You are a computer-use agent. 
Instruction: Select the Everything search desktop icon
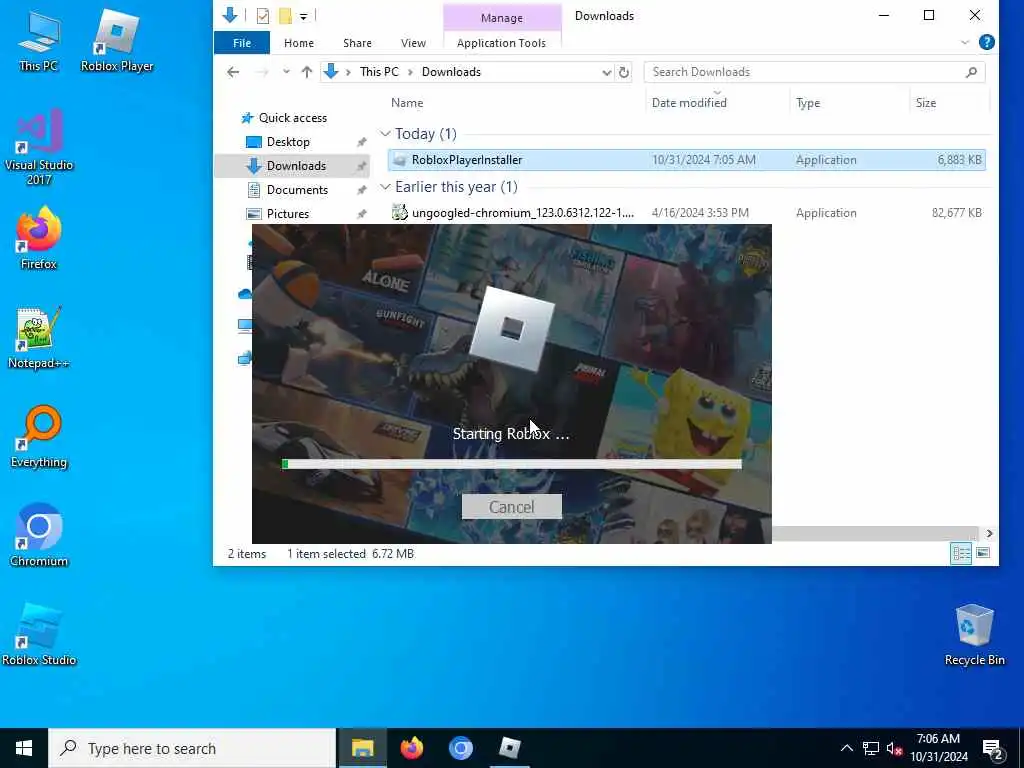39,437
